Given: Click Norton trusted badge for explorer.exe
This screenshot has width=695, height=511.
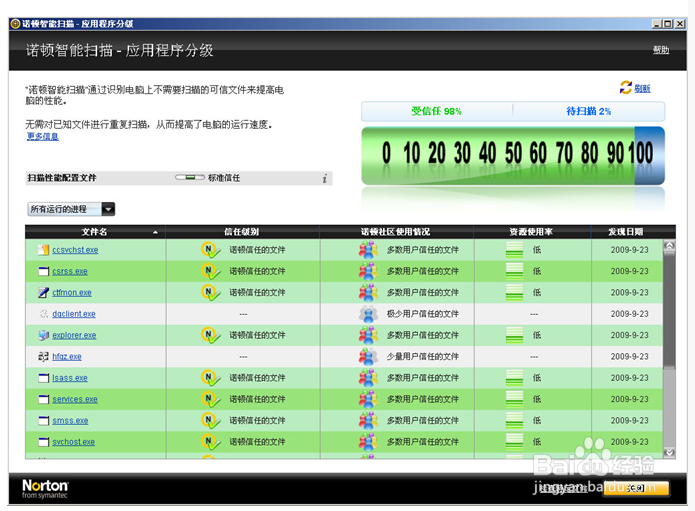Looking at the screenshot, I should (x=211, y=335).
